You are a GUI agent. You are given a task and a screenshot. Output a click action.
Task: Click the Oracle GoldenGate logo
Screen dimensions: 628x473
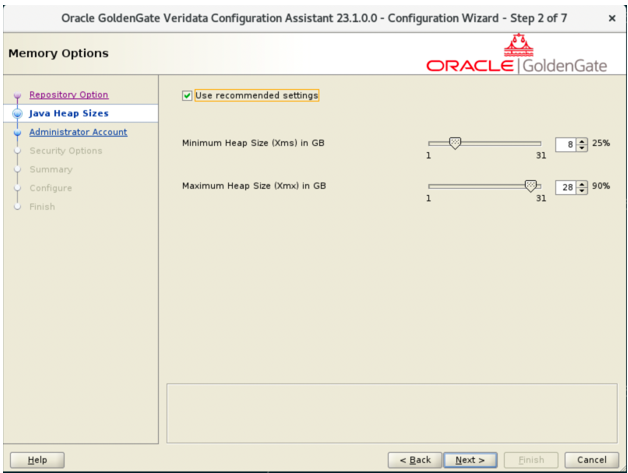pyautogui.click(x=517, y=54)
